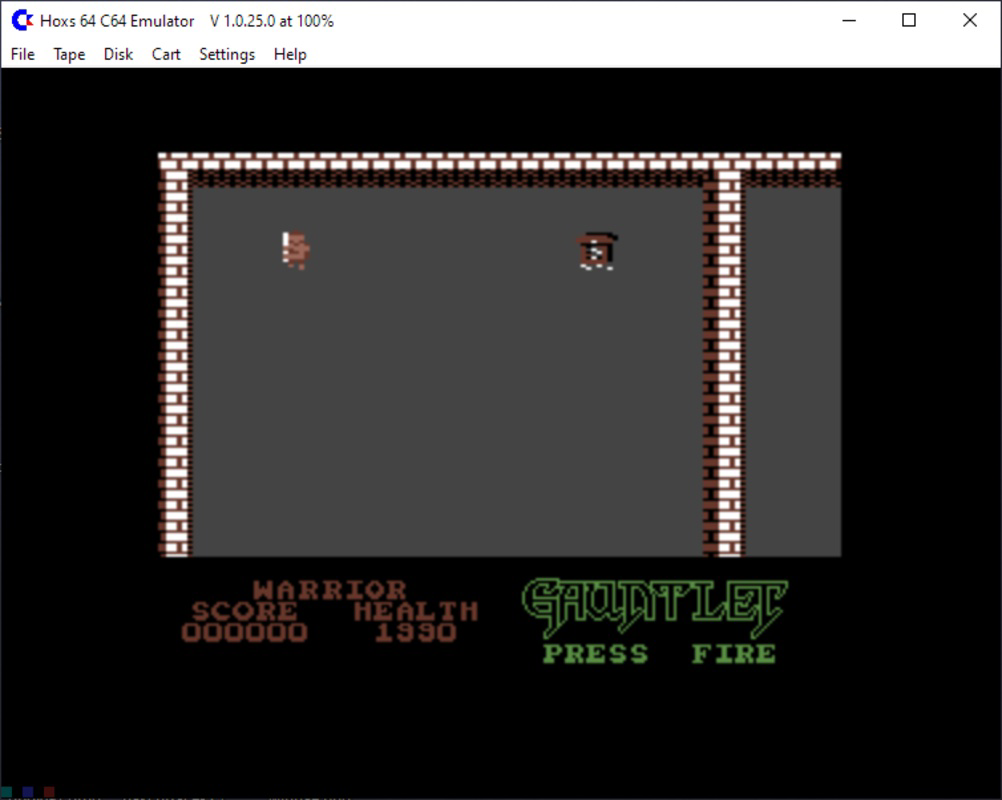Click the green Gauntlet logo
This screenshot has width=1002, height=800.
(x=654, y=607)
